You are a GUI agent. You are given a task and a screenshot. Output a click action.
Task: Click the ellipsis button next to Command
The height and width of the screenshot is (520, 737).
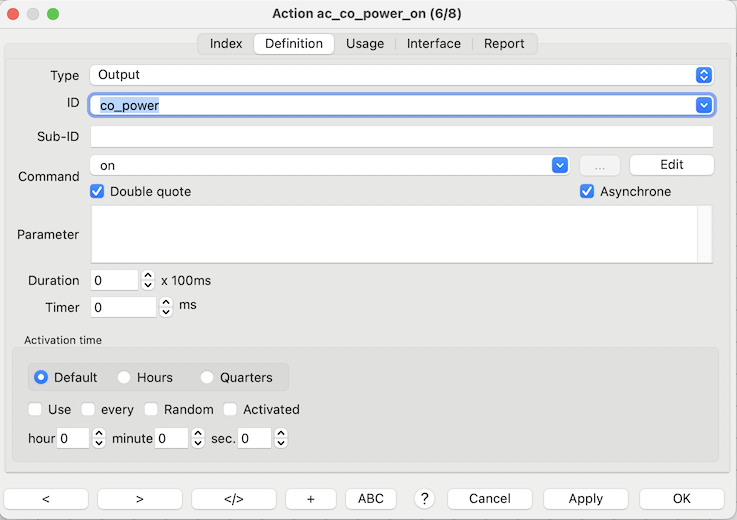[599, 165]
